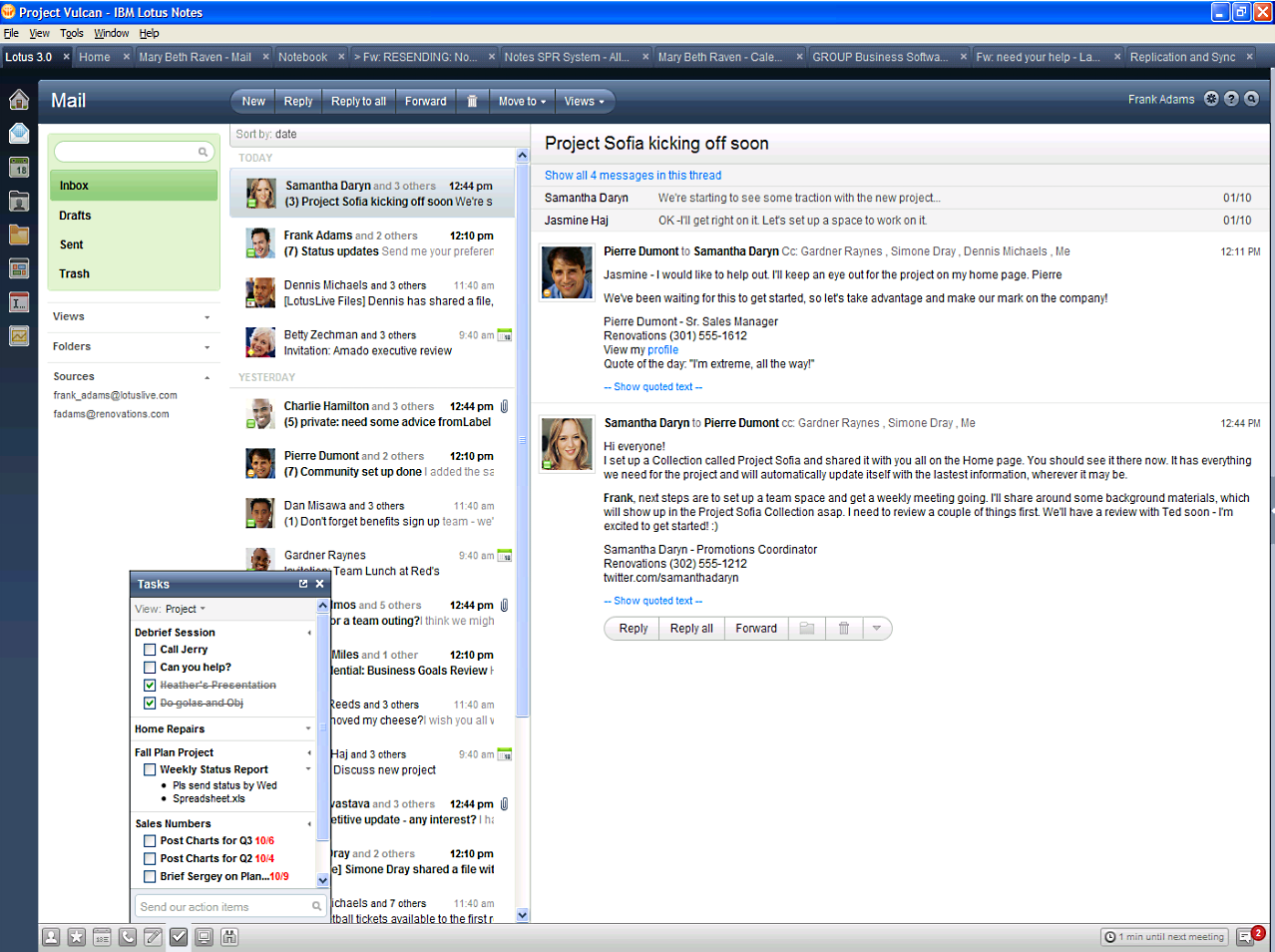Open the Mail envelope icon in sidebar
The image size is (1275, 952).
point(19,133)
